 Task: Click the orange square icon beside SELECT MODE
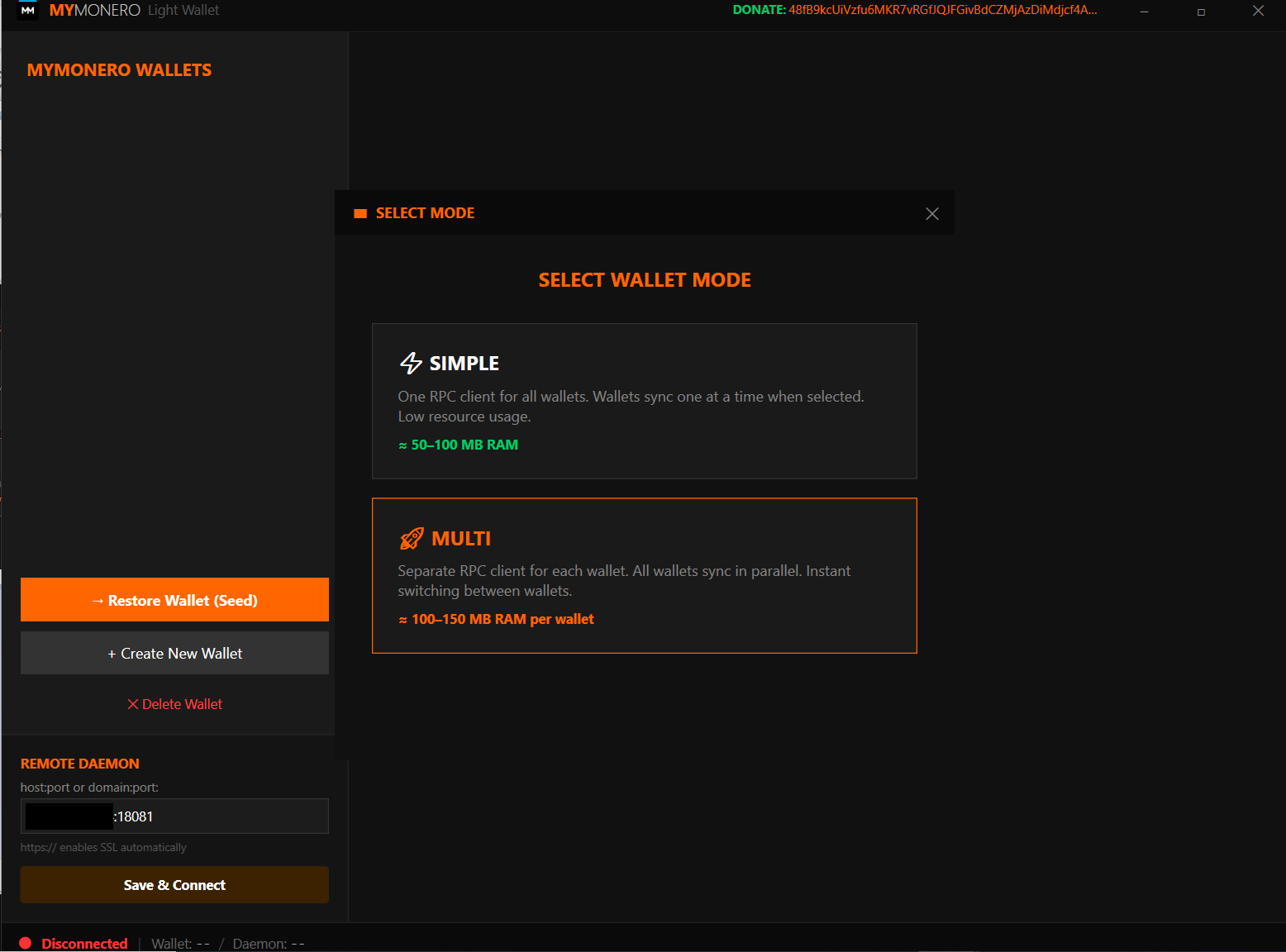360,213
